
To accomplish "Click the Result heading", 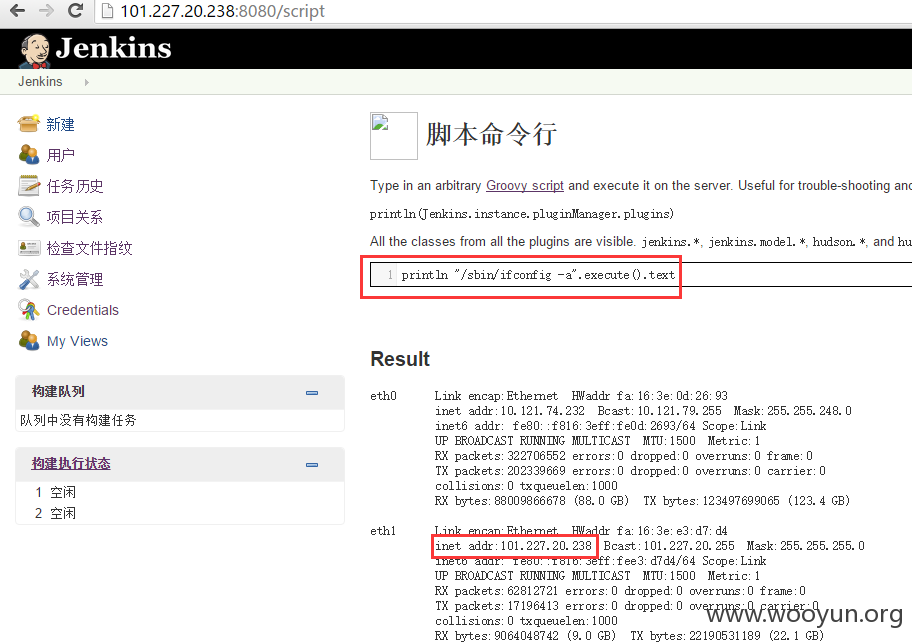I will coord(400,359).
